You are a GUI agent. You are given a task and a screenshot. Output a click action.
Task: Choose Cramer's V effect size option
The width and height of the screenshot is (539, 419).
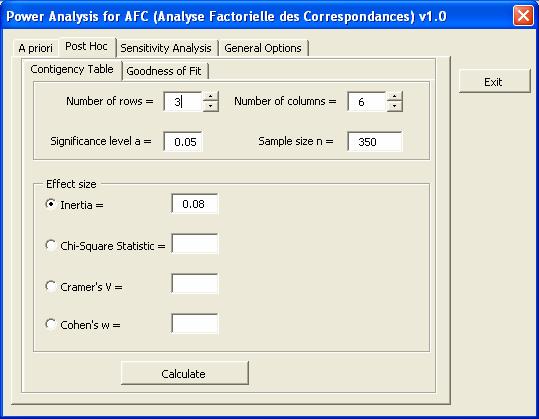pyautogui.click(x=51, y=286)
